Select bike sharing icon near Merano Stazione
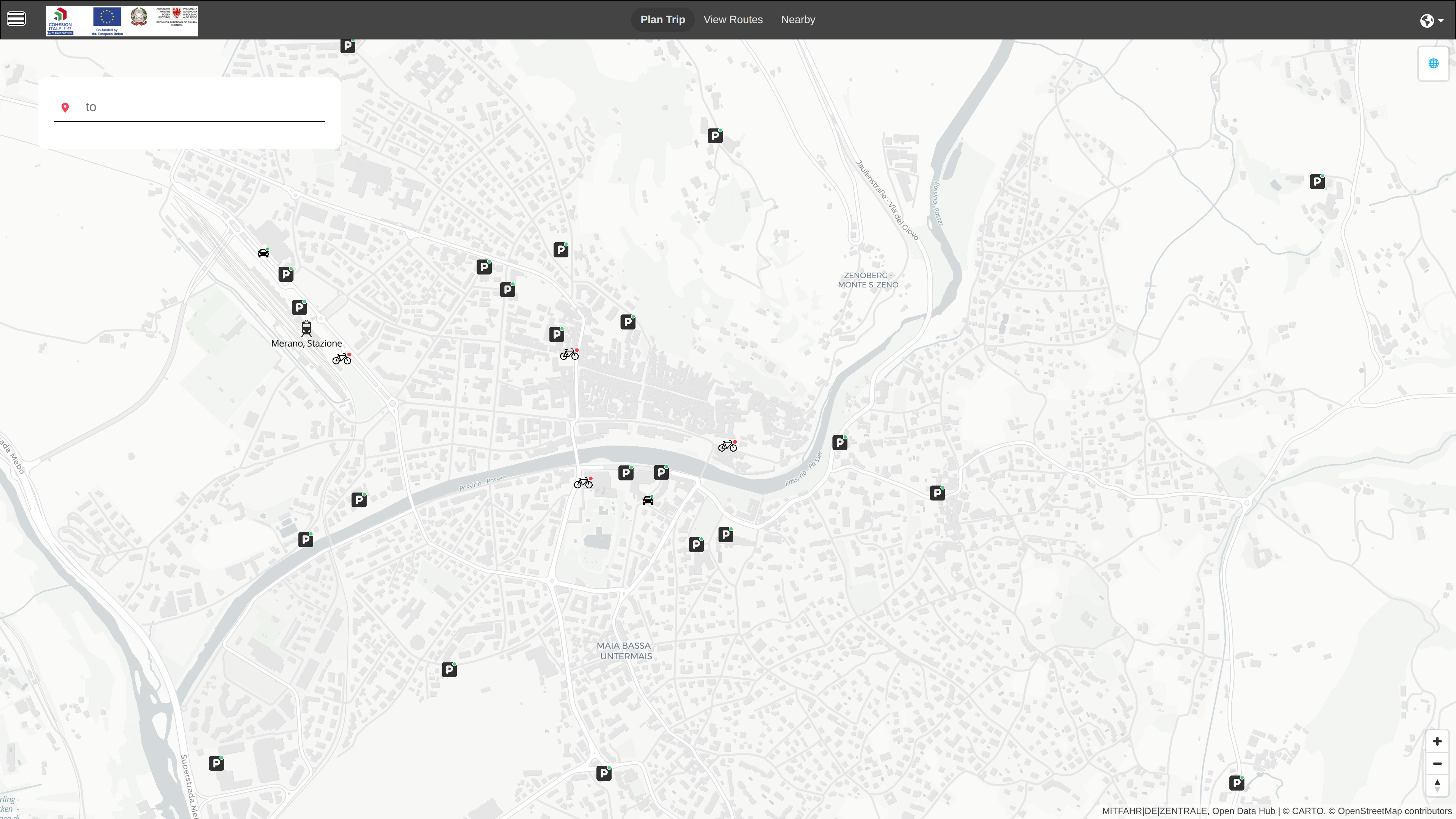The image size is (1456, 819). [x=341, y=359]
